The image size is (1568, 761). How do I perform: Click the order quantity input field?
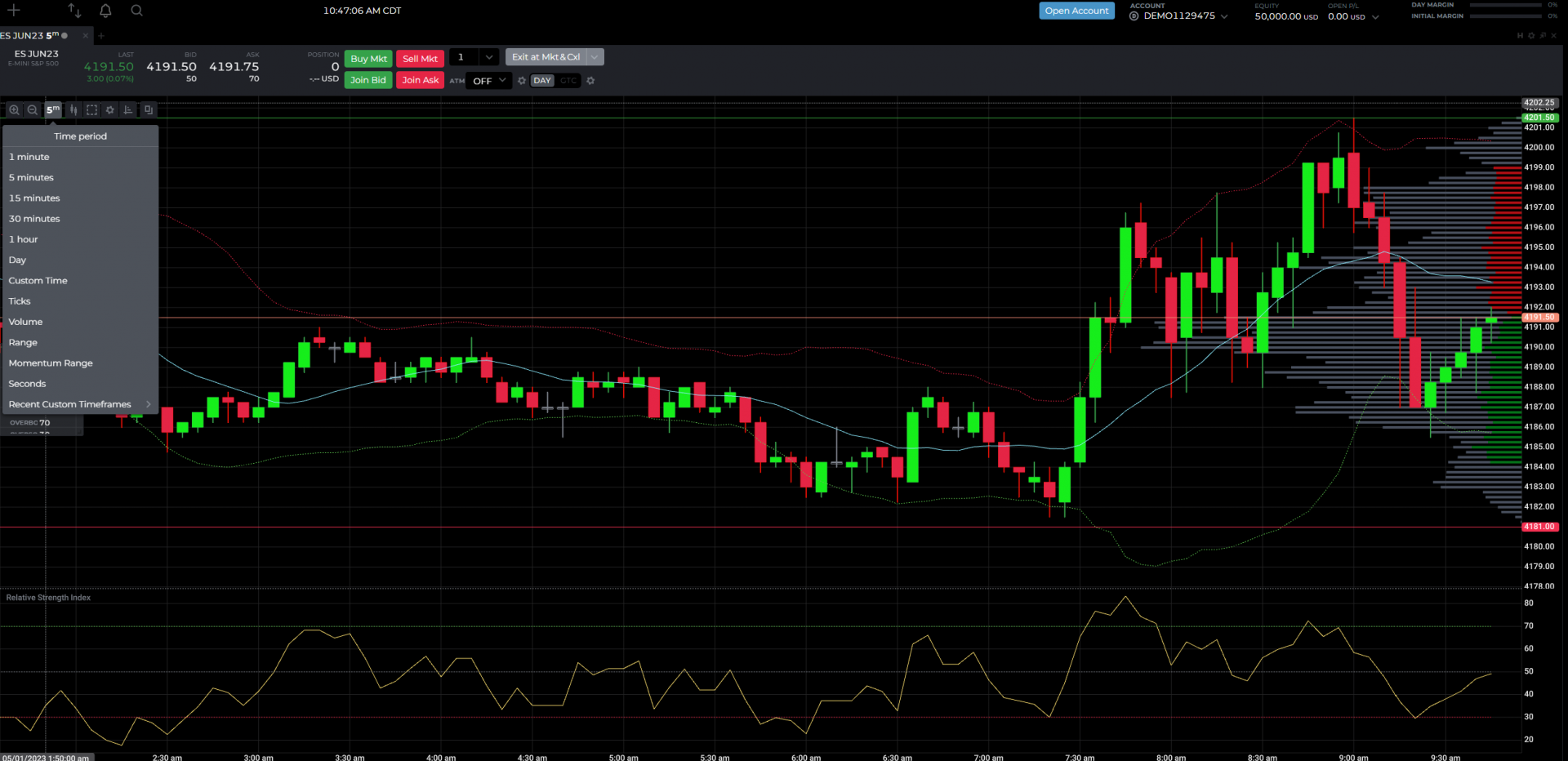[x=465, y=57]
